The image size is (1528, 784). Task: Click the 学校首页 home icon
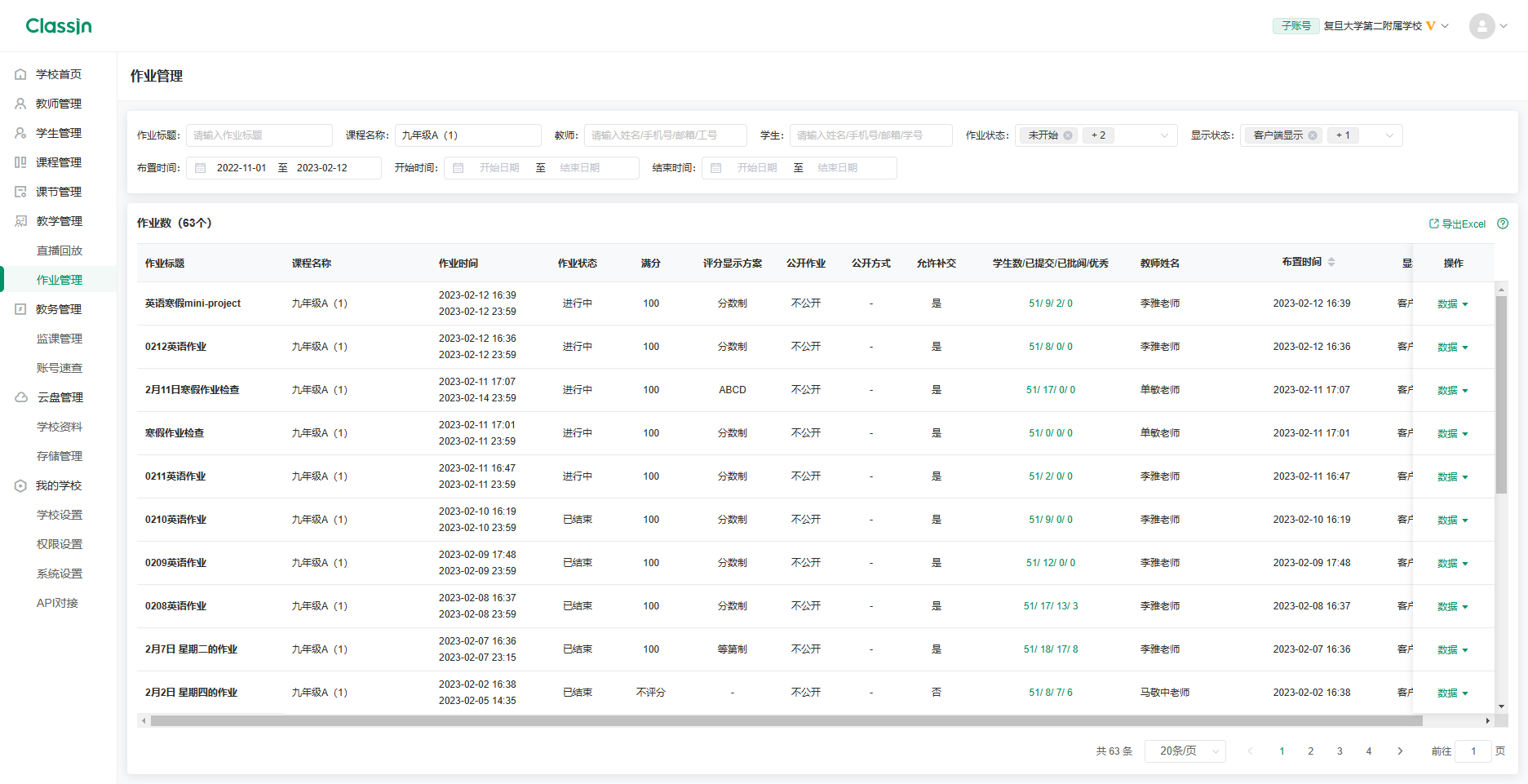coord(20,74)
